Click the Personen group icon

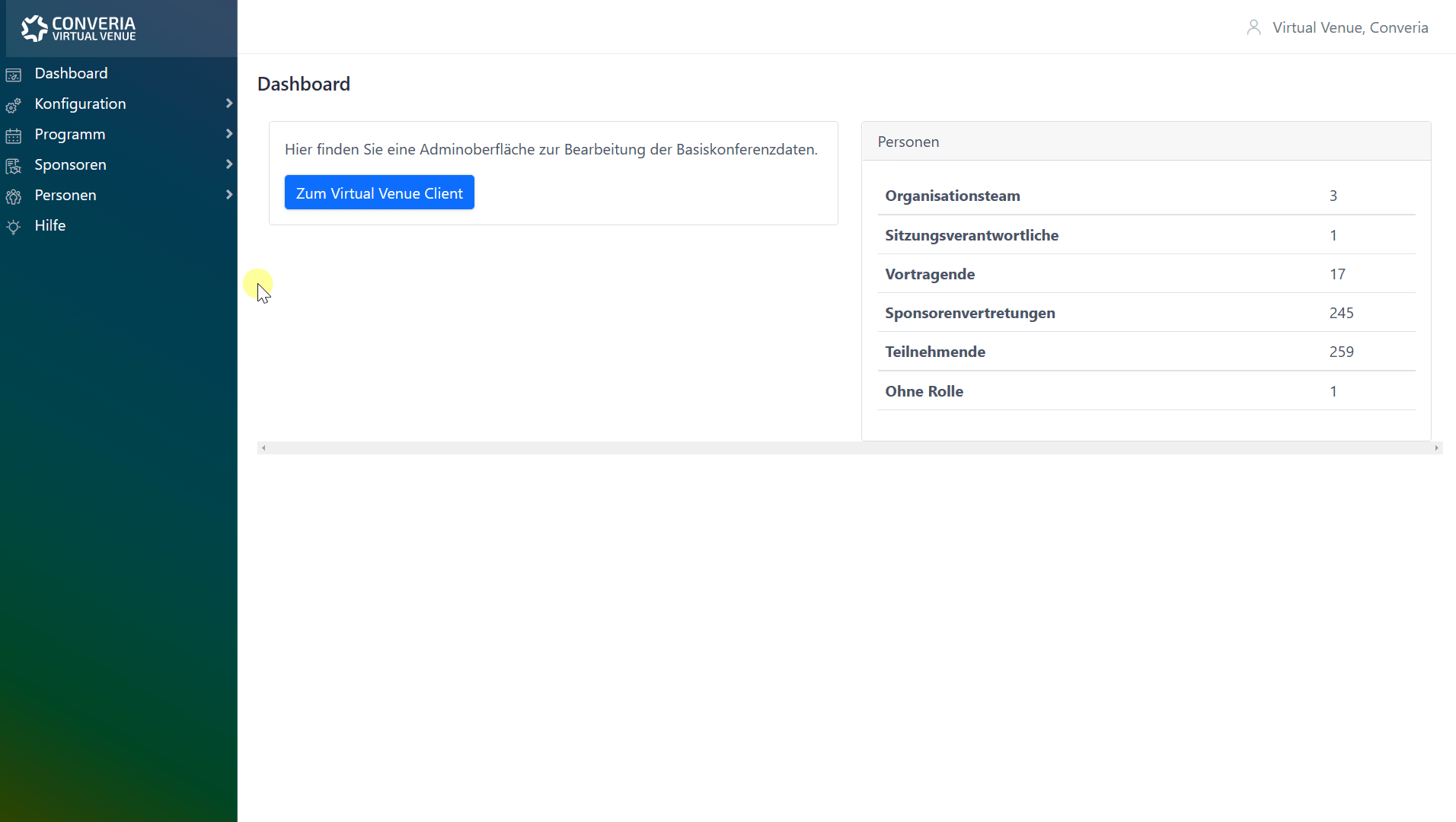[x=14, y=196]
